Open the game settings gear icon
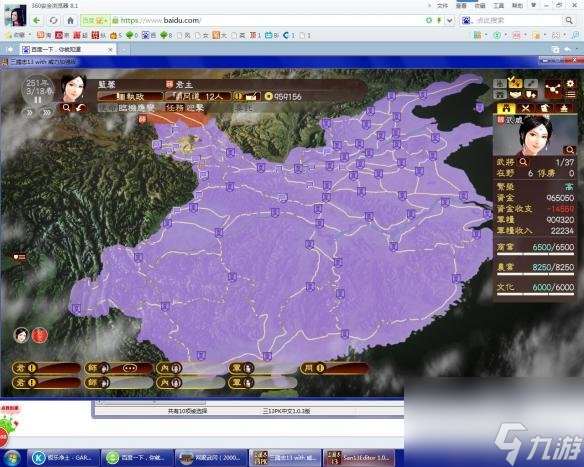The image size is (584, 467). [570, 84]
